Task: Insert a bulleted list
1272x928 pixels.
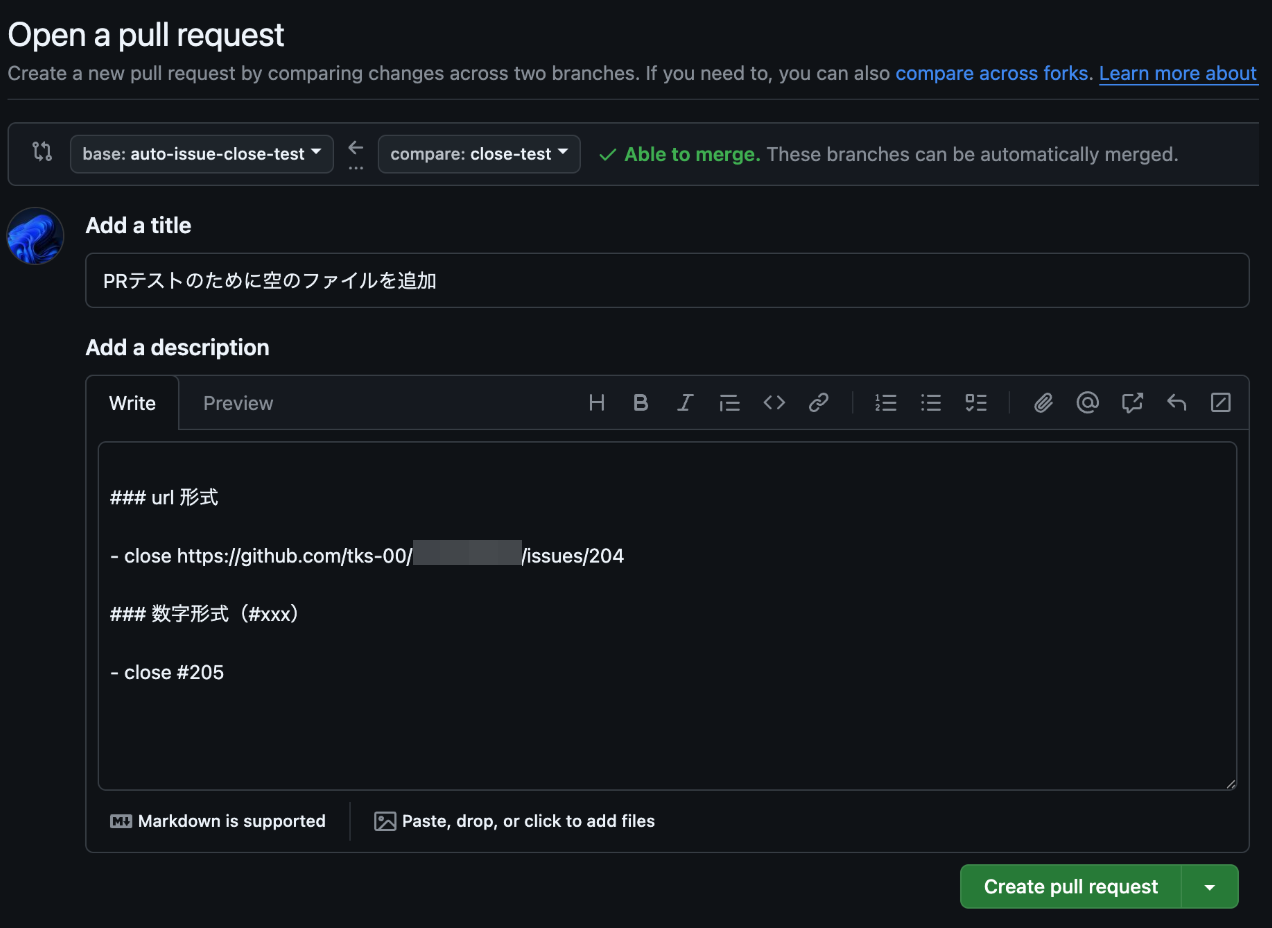Action: coord(931,402)
